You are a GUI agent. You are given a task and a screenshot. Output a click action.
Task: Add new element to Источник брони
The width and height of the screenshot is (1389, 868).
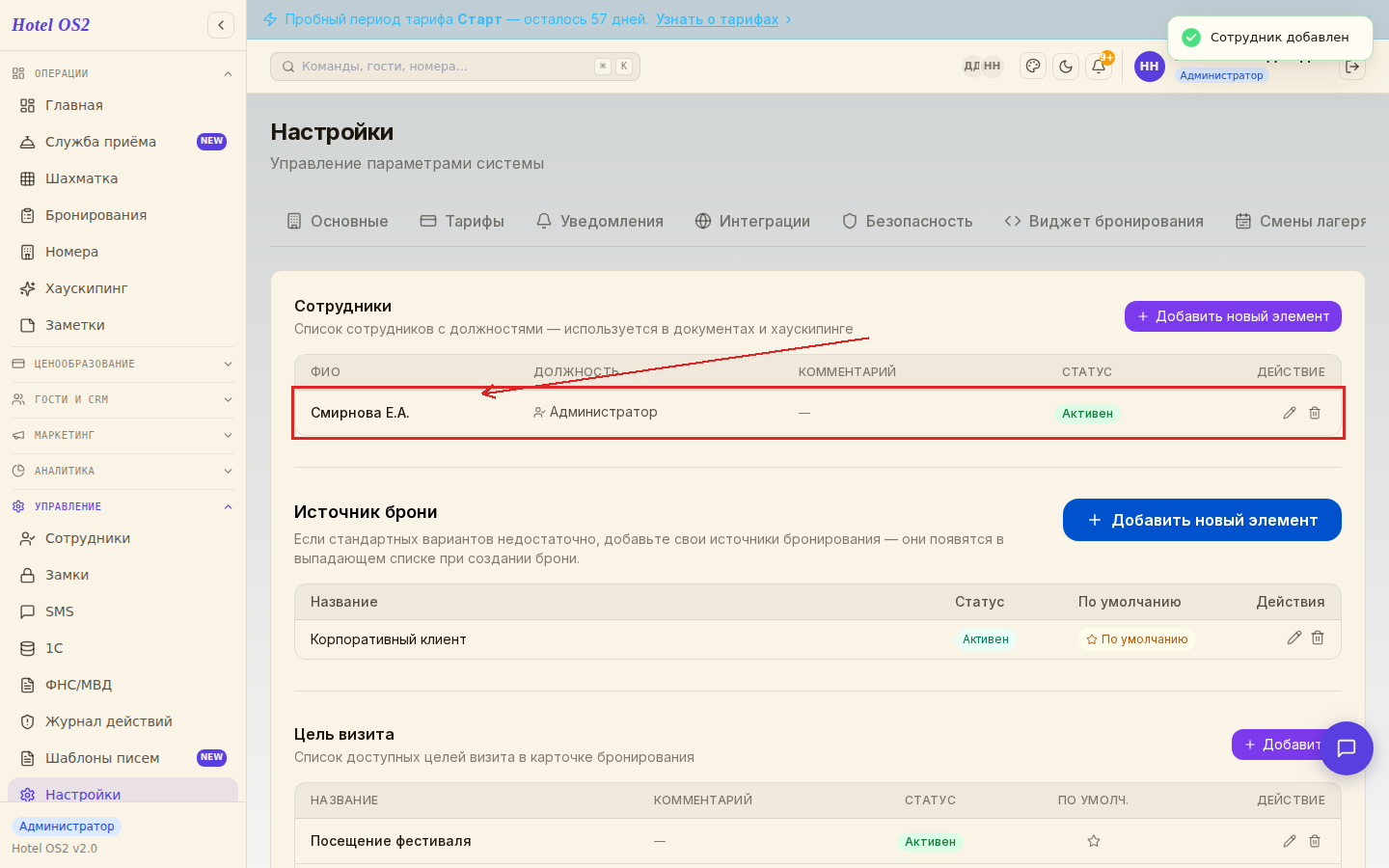1202,520
